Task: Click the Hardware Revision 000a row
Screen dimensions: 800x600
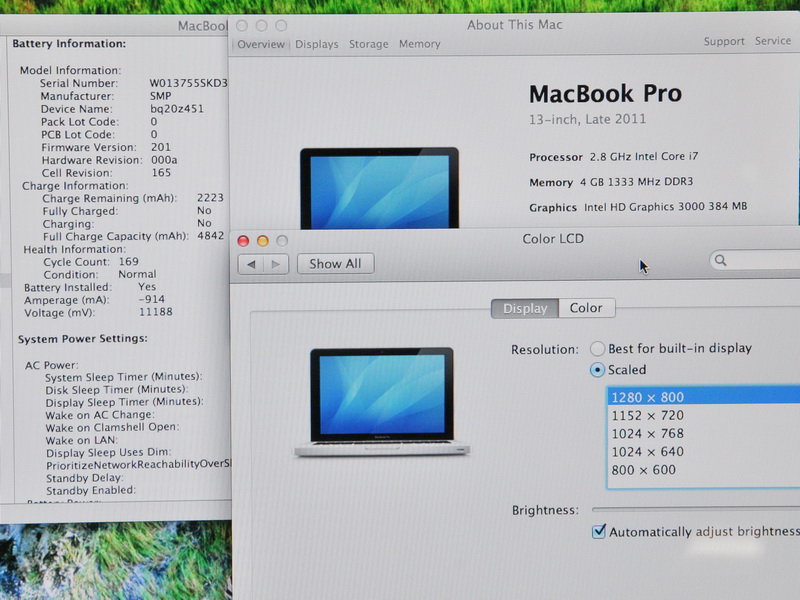Action: click(x=110, y=160)
